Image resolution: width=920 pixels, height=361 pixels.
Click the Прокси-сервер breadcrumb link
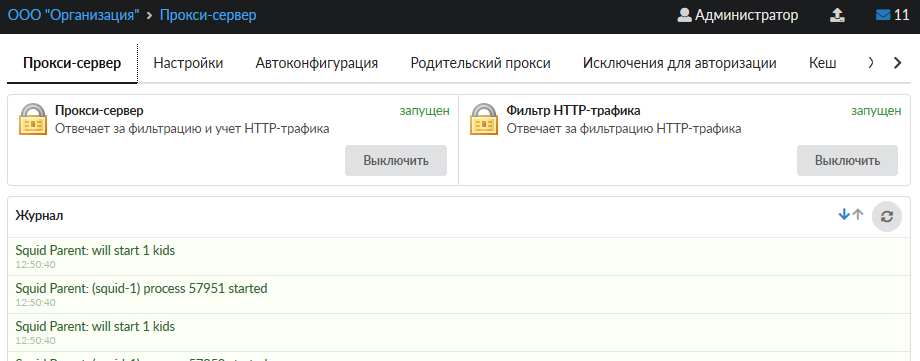208,15
